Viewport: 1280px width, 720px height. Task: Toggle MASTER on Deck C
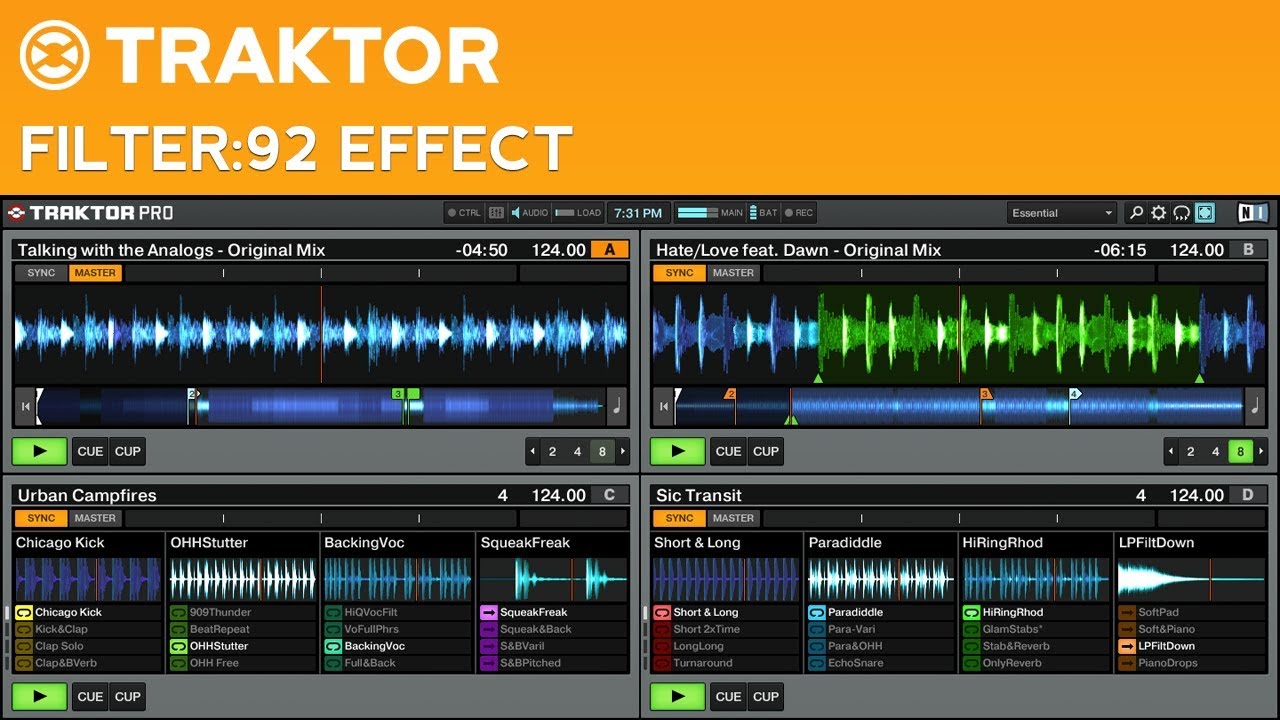[95, 518]
